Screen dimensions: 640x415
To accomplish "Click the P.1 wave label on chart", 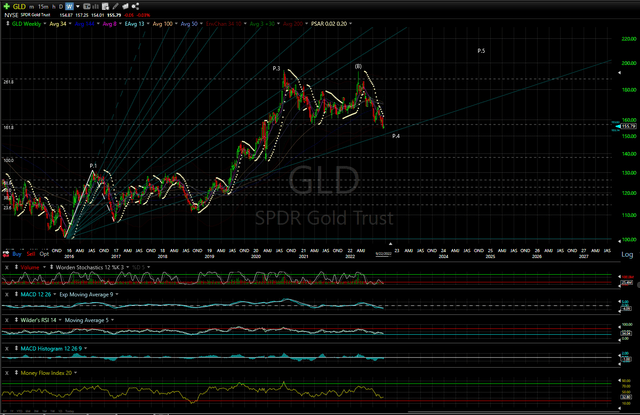I will [93, 166].
